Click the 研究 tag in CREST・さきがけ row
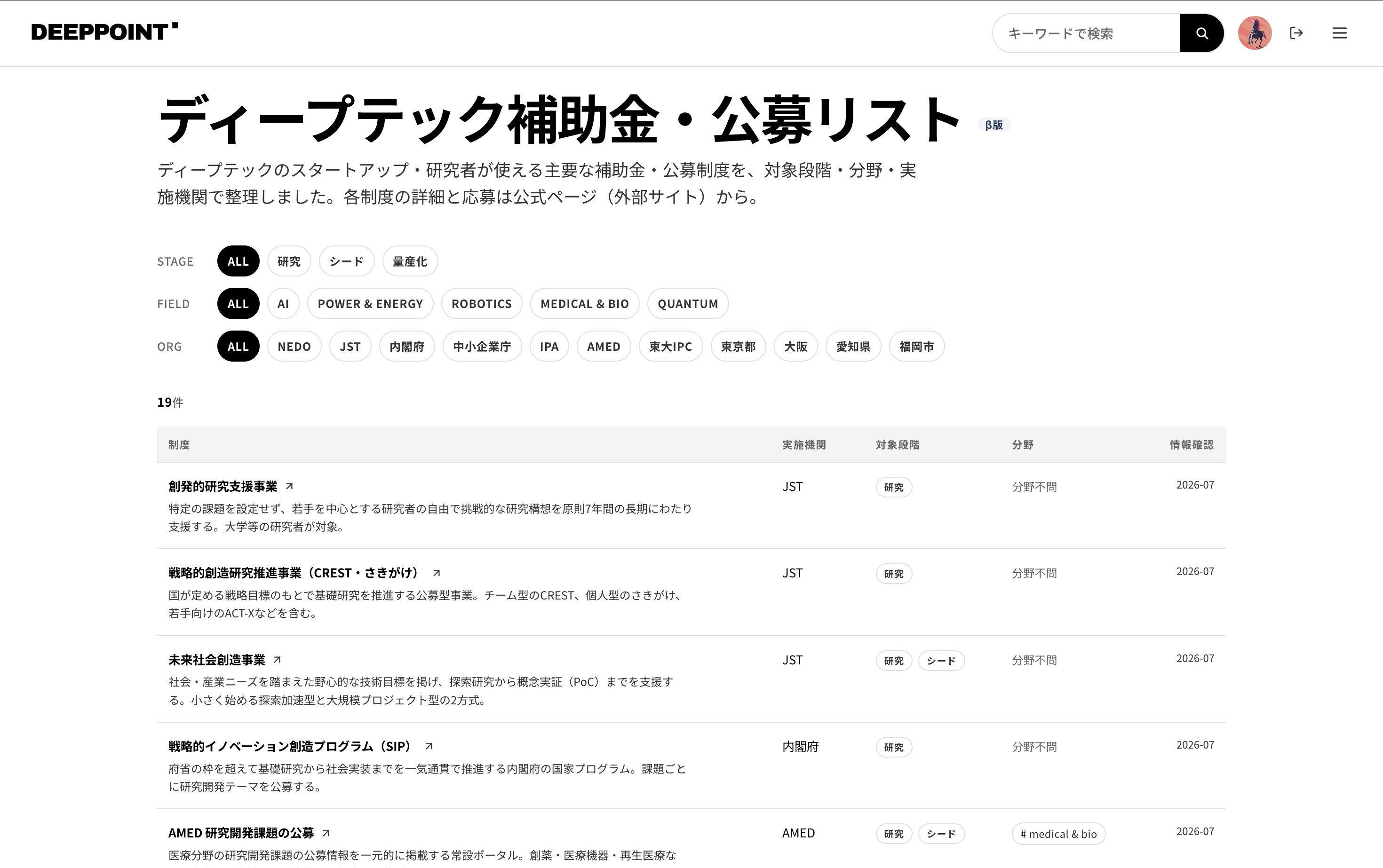1383x868 pixels. click(894, 574)
